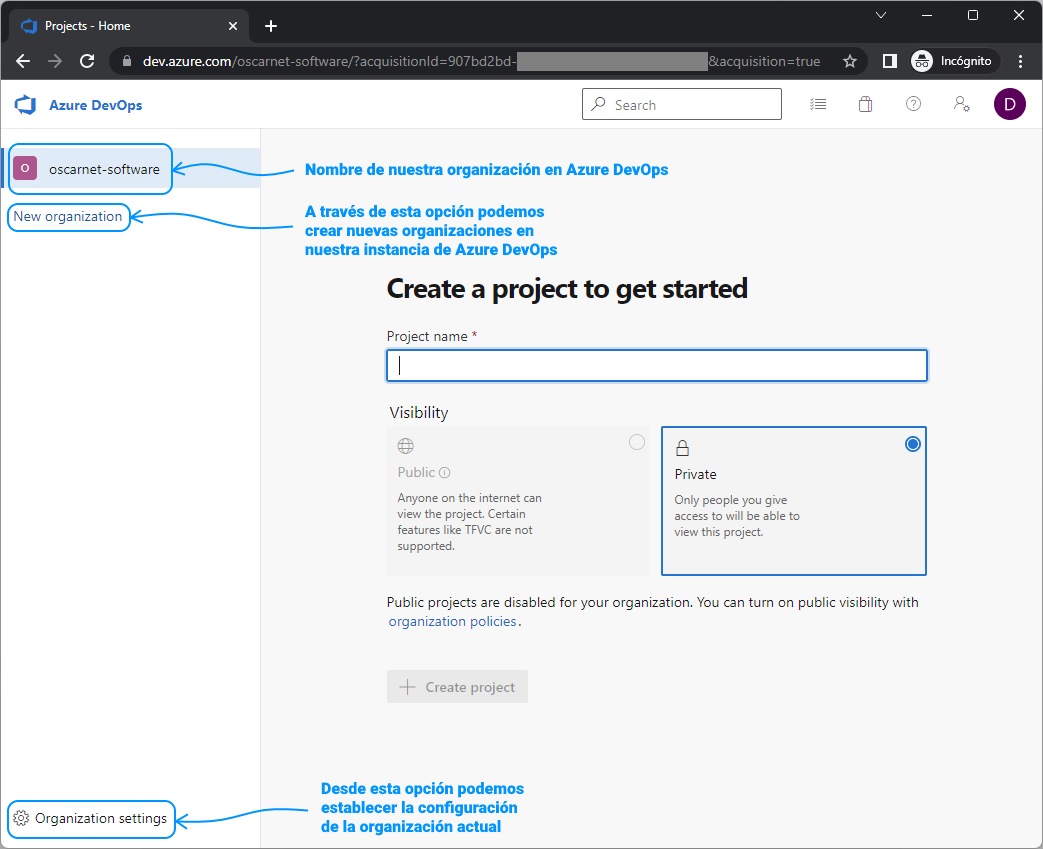Click the Create a project to get started heading
1043x849 pixels.
[x=567, y=289]
